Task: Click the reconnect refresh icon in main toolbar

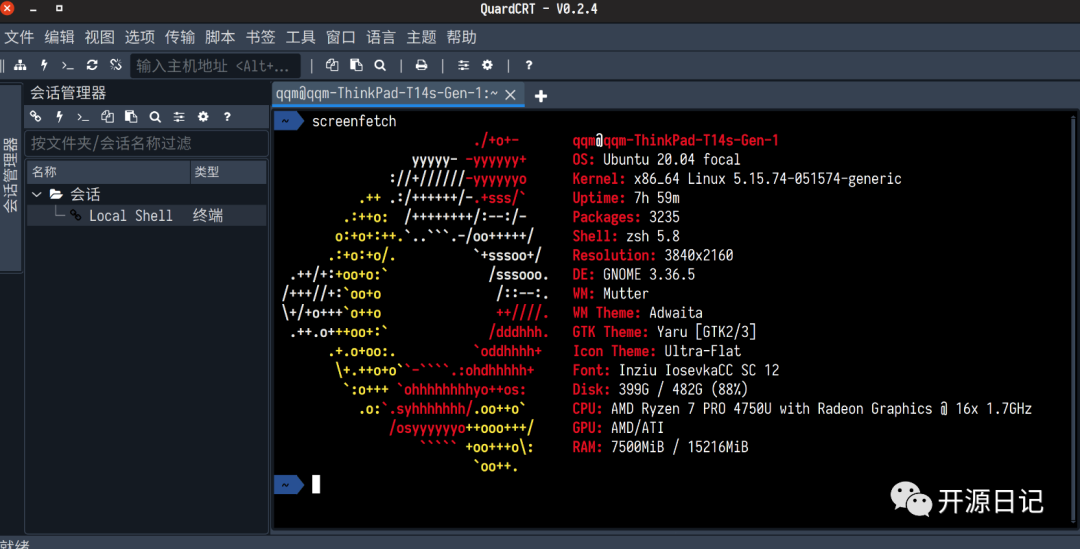Action: 92,65
